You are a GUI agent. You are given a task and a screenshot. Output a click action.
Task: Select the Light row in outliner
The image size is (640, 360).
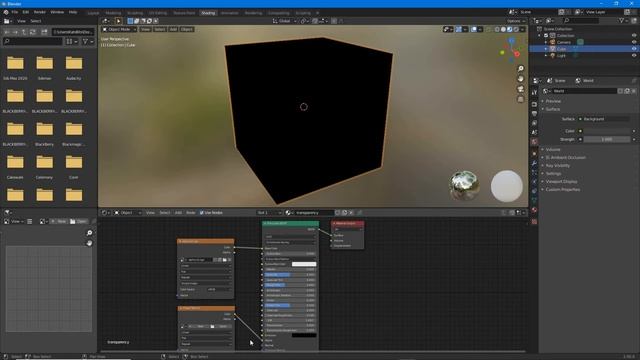(x=584, y=56)
